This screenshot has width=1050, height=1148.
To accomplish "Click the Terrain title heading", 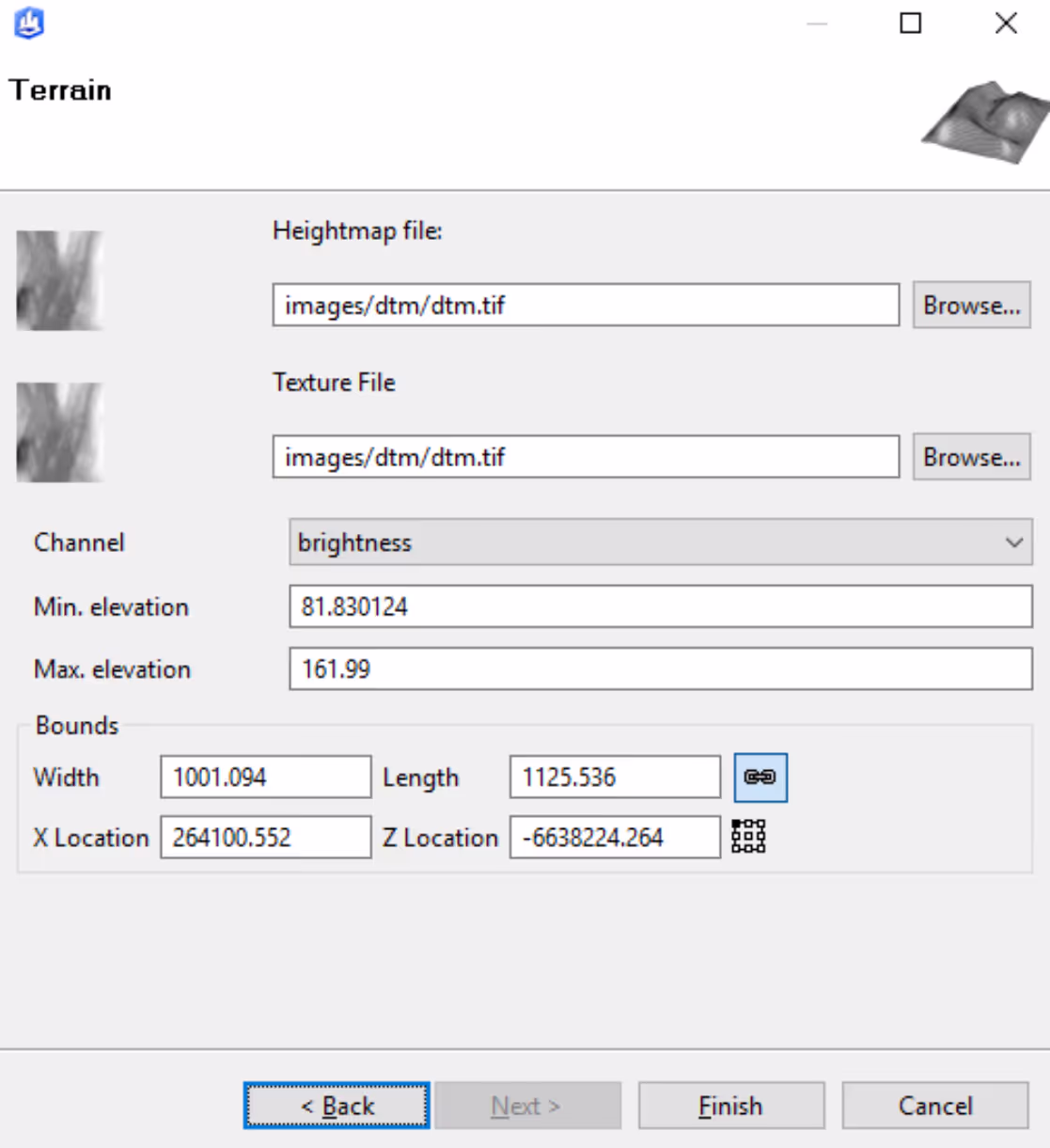I will click(60, 90).
